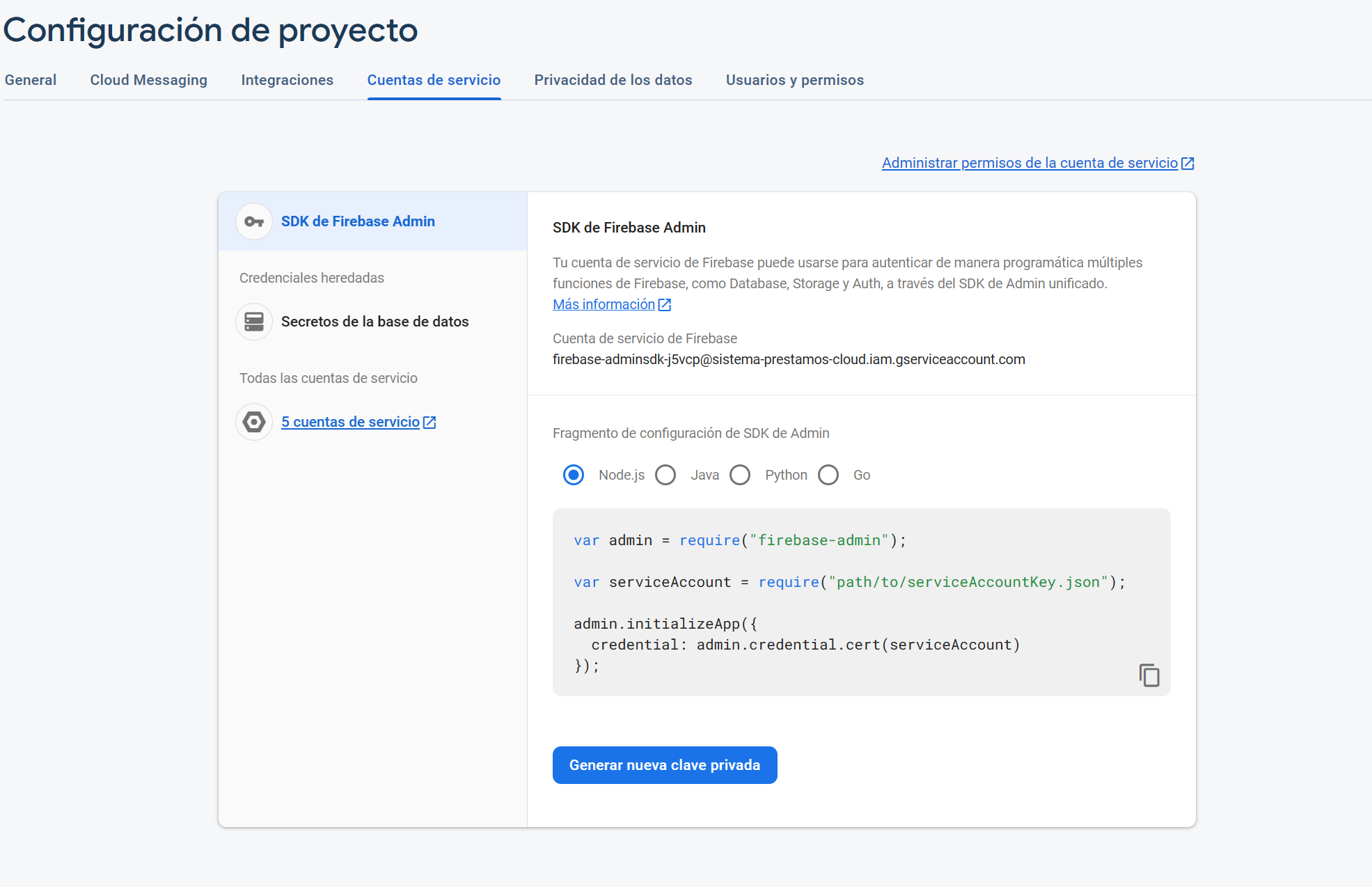
Task: Select SDK de Firebase Admin in sidebar
Action: pos(373,221)
